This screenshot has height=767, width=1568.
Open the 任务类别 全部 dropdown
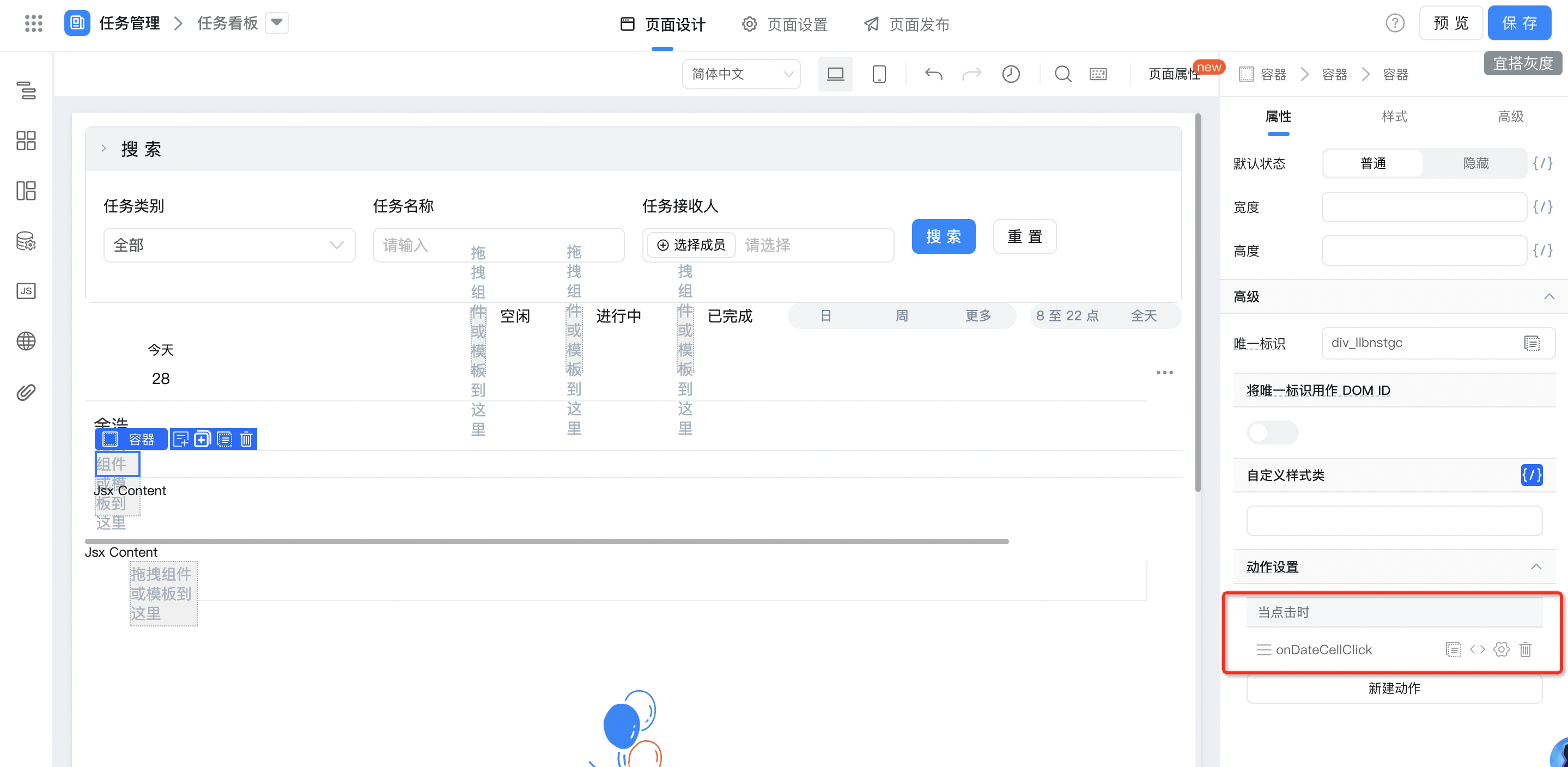pyautogui.click(x=229, y=245)
